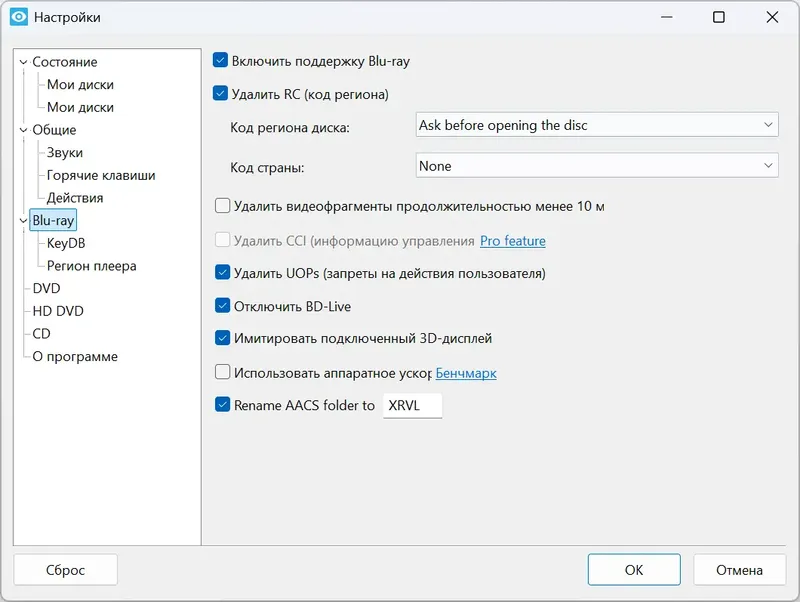Collapse the Blu-ray tree node
Screen dimensions: 800x602
click(23, 220)
